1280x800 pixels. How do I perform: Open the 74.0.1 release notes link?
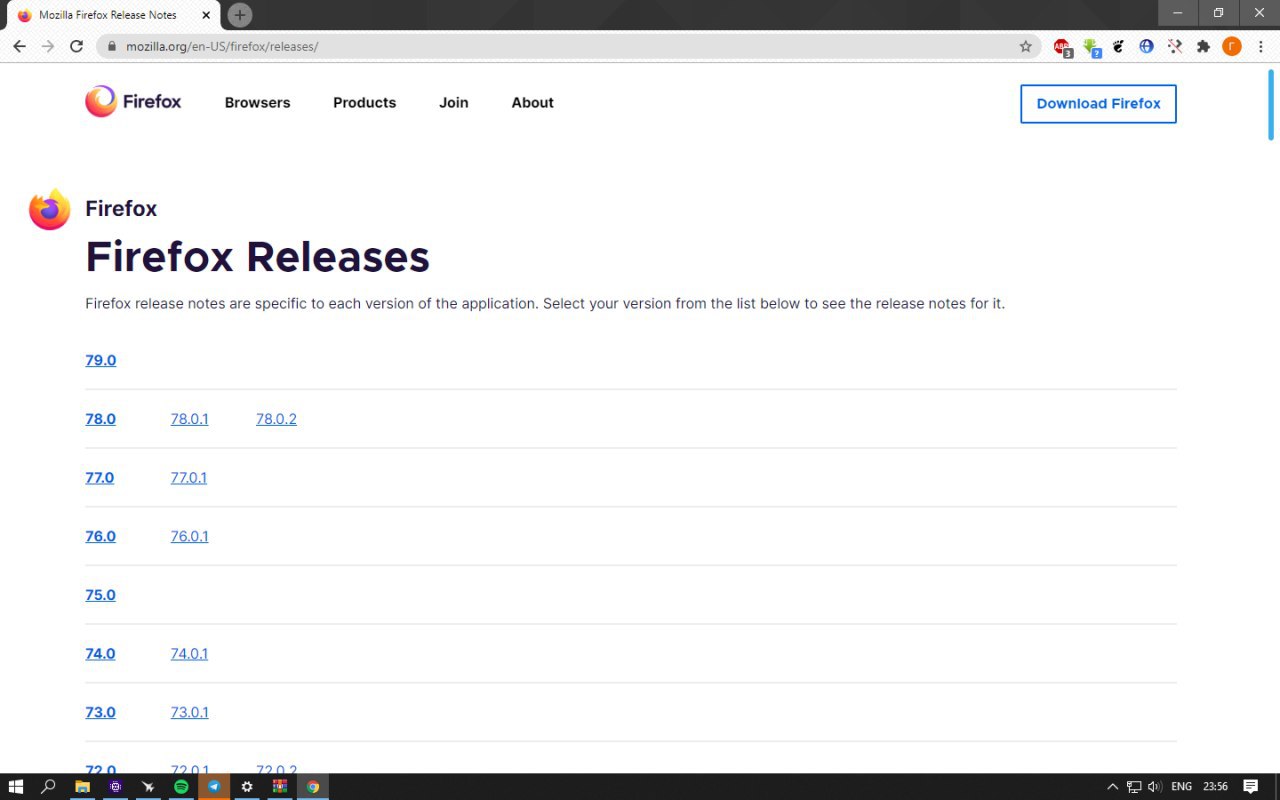189,653
